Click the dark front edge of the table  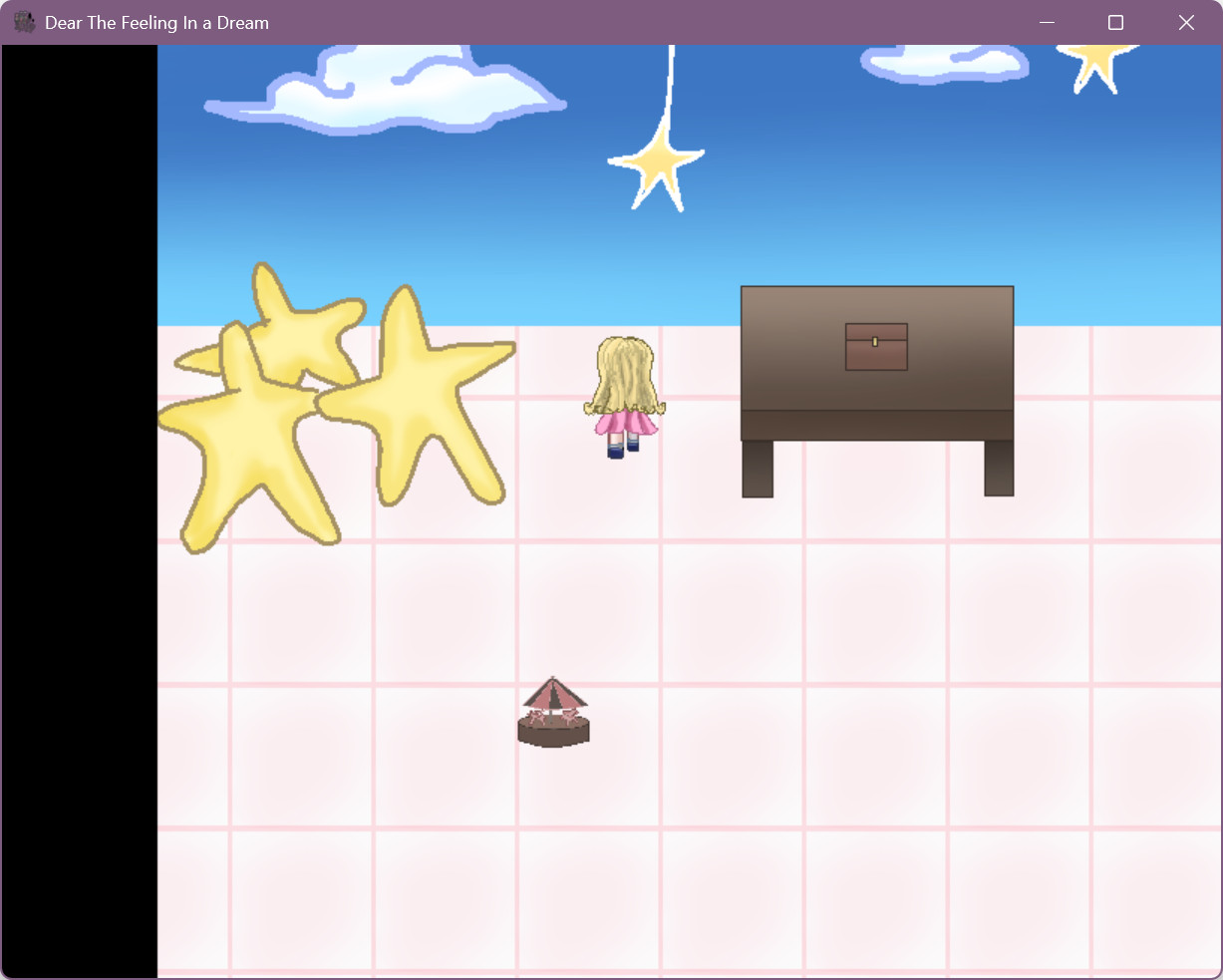coord(876,425)
